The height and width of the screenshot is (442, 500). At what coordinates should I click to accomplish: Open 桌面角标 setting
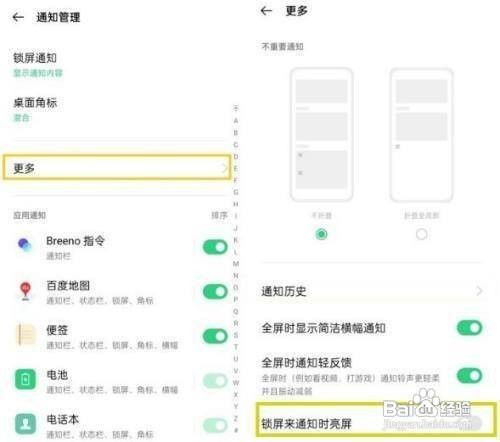[x=117, y=110]
